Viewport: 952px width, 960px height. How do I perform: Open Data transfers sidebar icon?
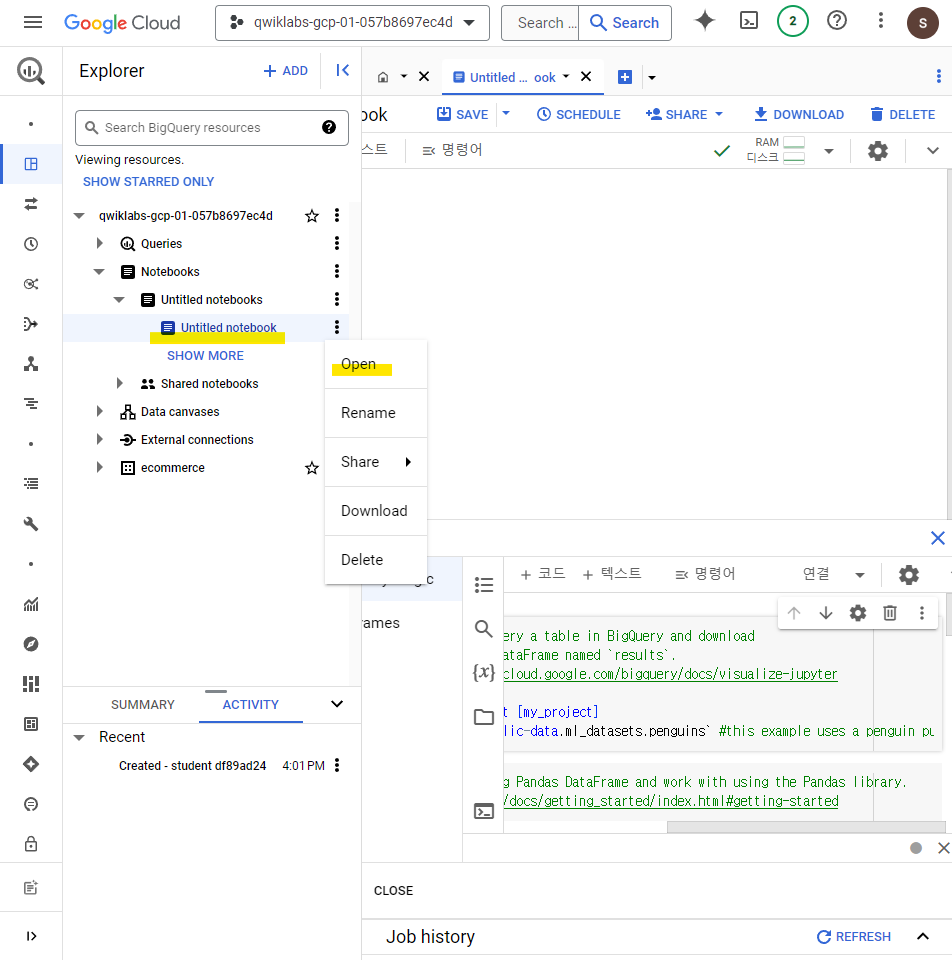coord(31,204)
